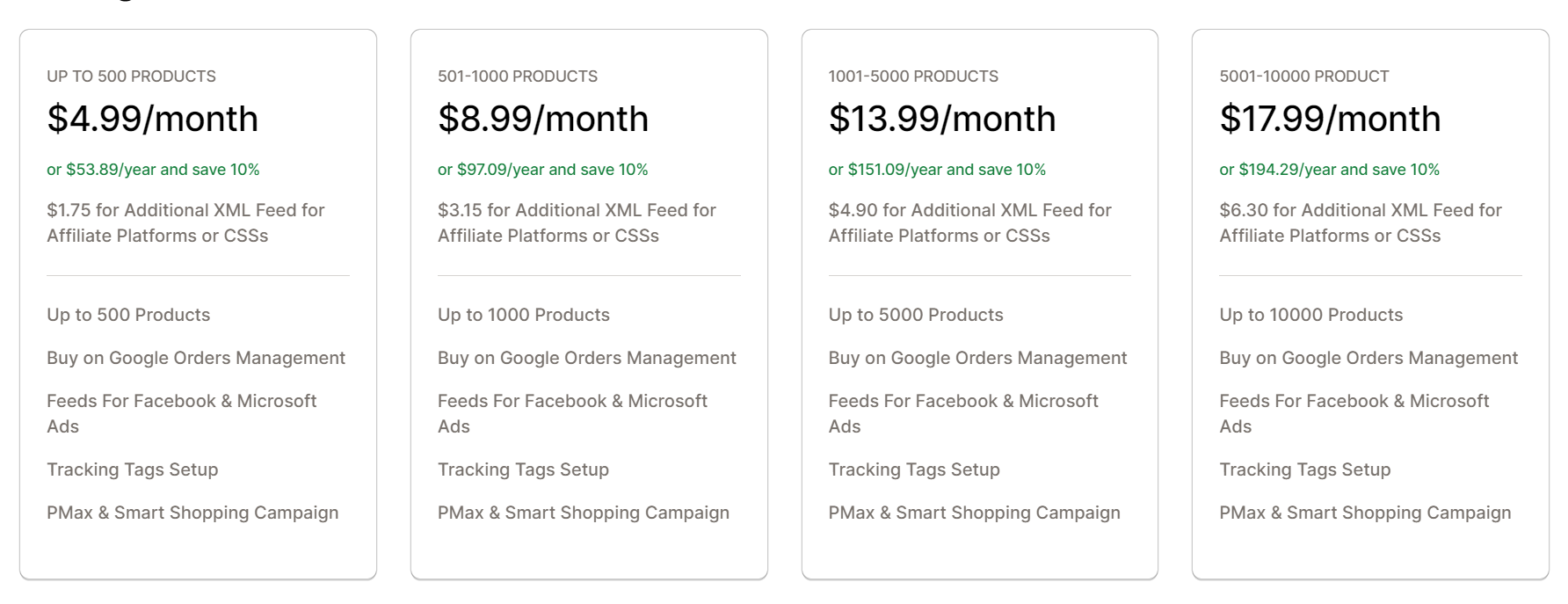Click the $4.90 Additional XML Feed text
1568x604 pixels.
coord(969,222)
